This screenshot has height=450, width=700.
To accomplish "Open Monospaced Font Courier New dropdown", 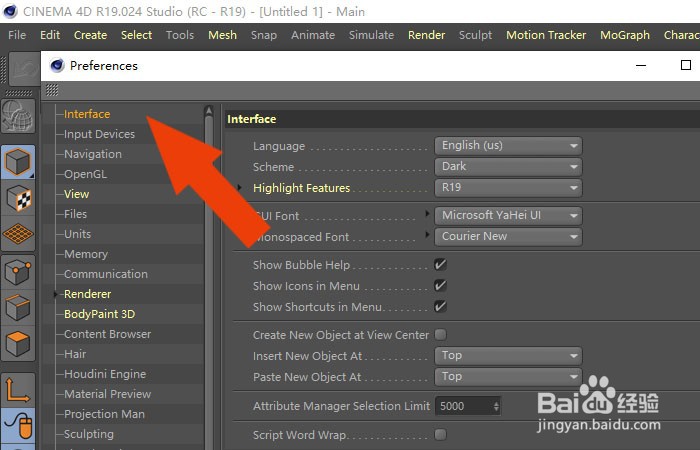I will click(x=508, y=237).
